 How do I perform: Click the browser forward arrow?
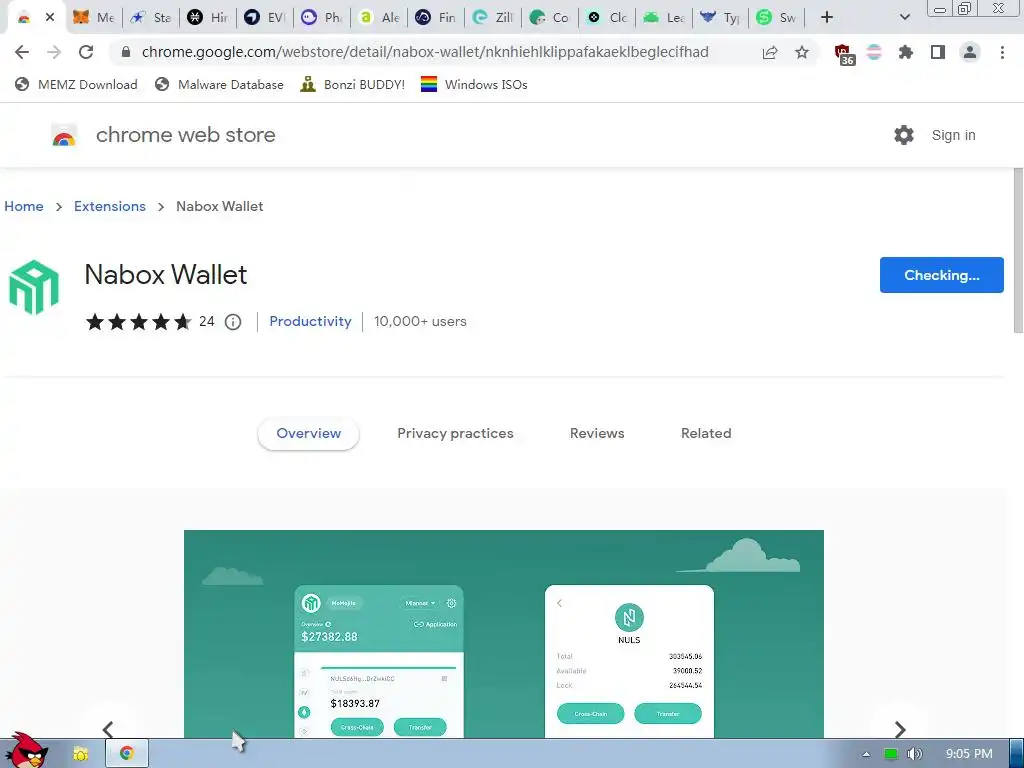[54, 52]
